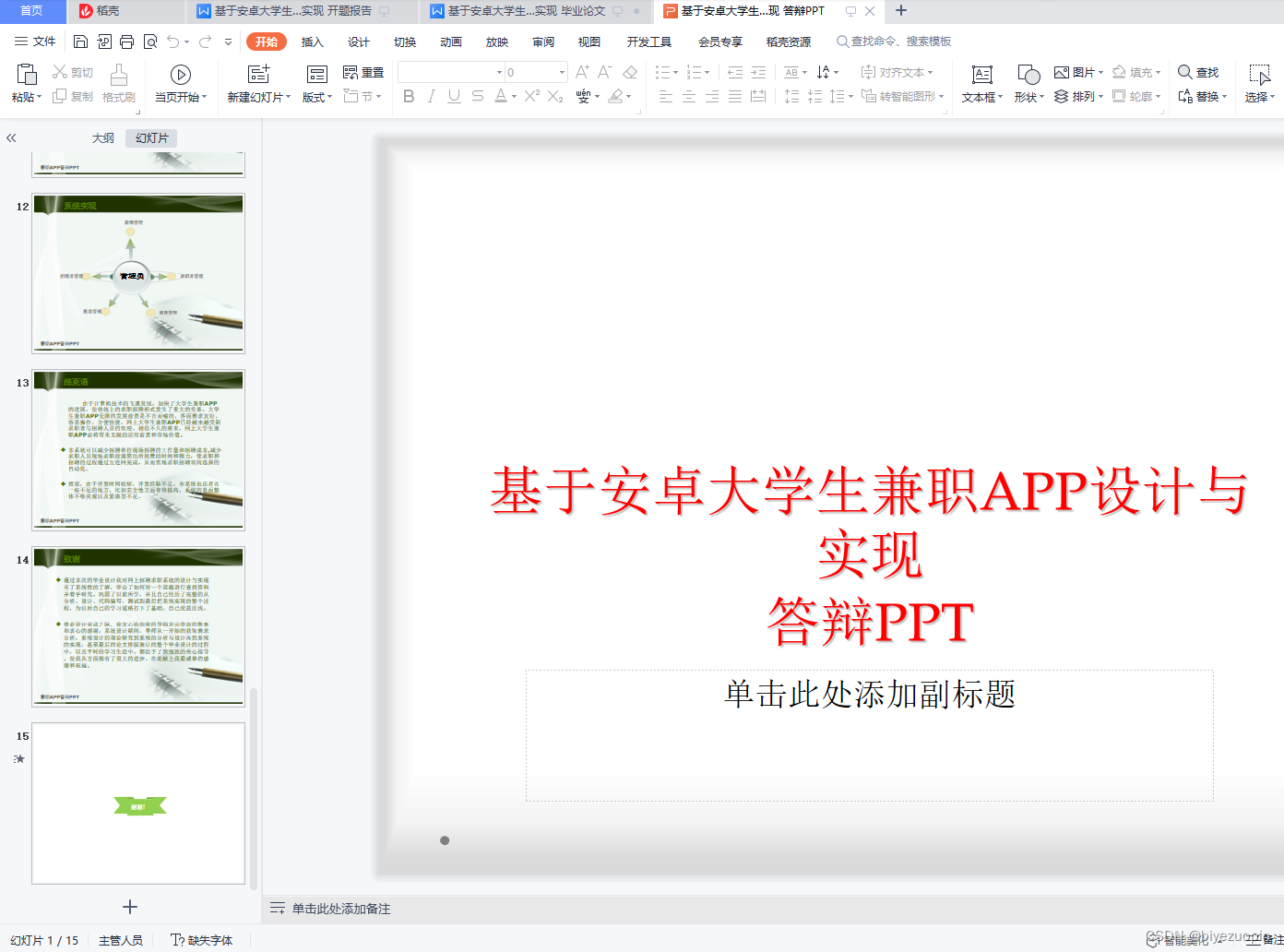Toggle underline formatting
Viewport: 1284px width, 952px height.
coord(453,96)
